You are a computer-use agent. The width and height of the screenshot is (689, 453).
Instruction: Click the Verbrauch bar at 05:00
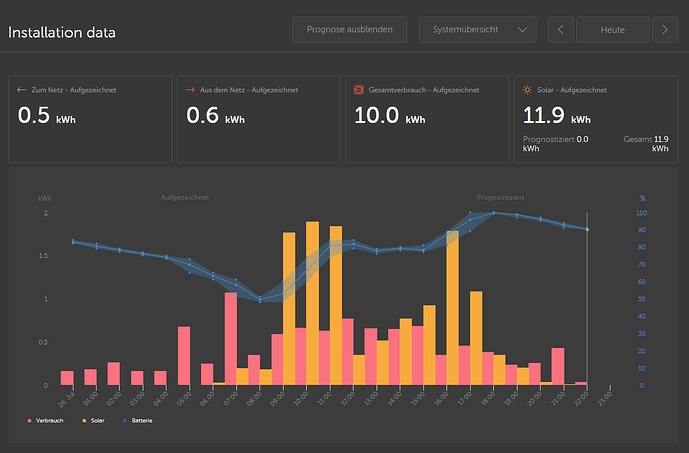click(x=184, y=356)
